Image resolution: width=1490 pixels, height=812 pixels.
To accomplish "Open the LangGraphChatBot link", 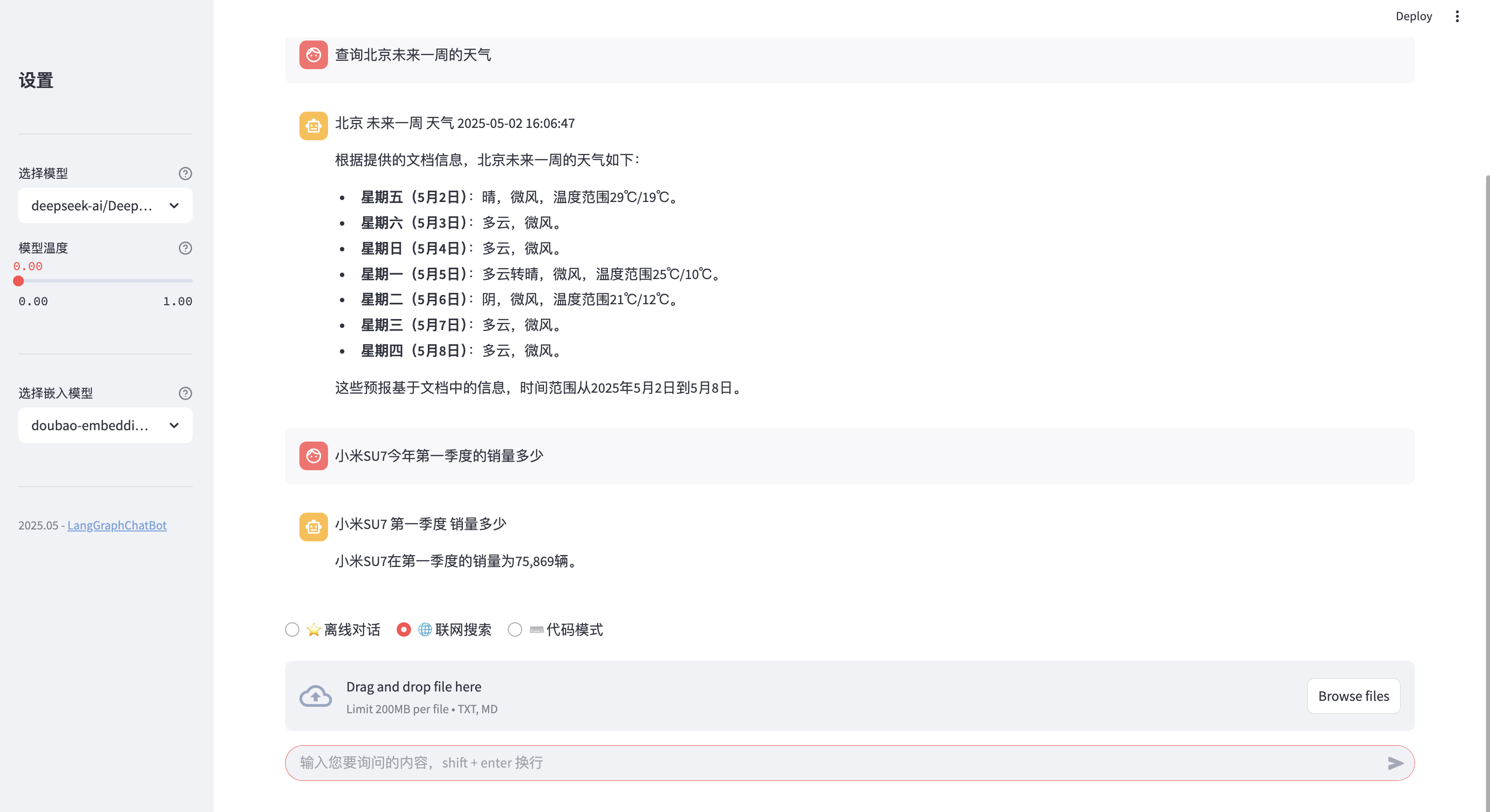I will [x=117, y=525].
